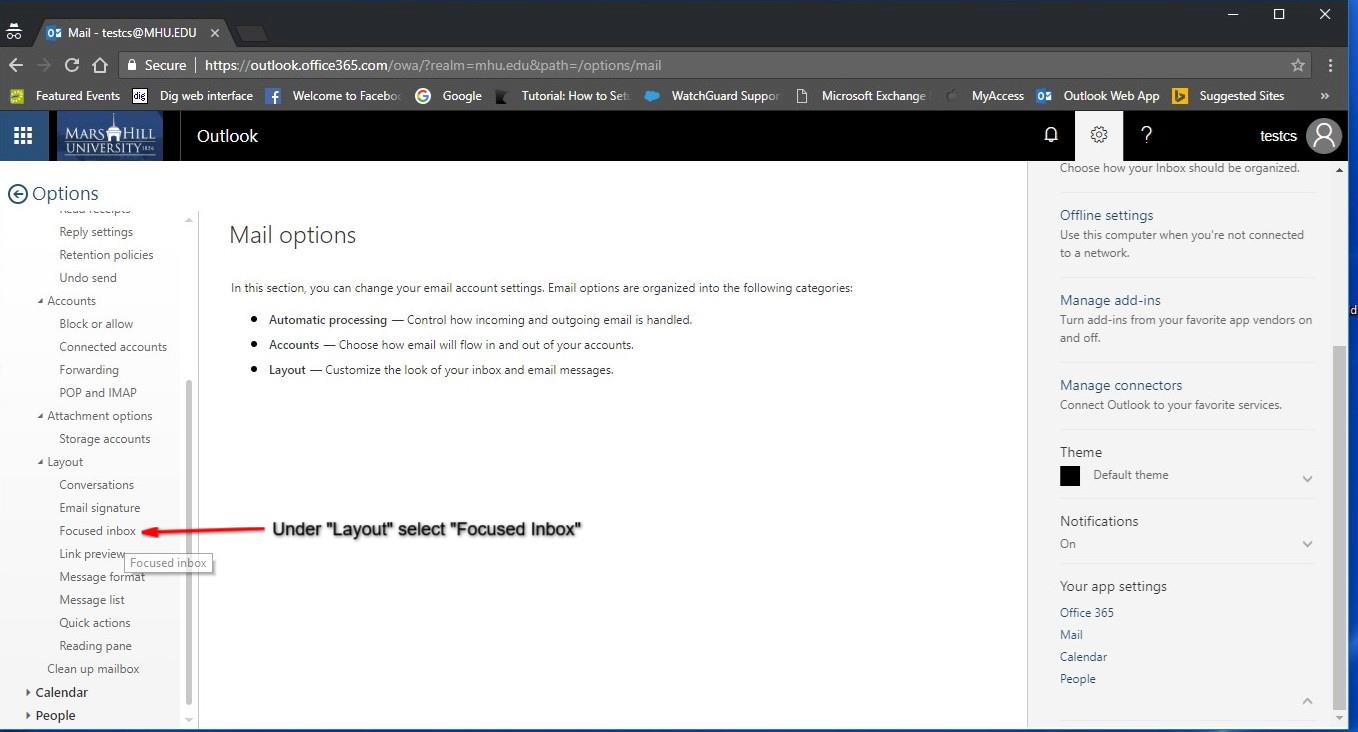
Task: Open Email signature settings
Action: pos(100,508)
